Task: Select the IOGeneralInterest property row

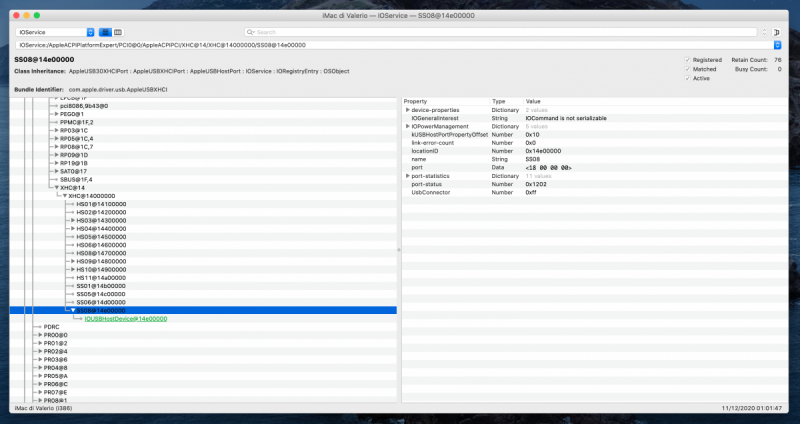Action: coord(595,118)
